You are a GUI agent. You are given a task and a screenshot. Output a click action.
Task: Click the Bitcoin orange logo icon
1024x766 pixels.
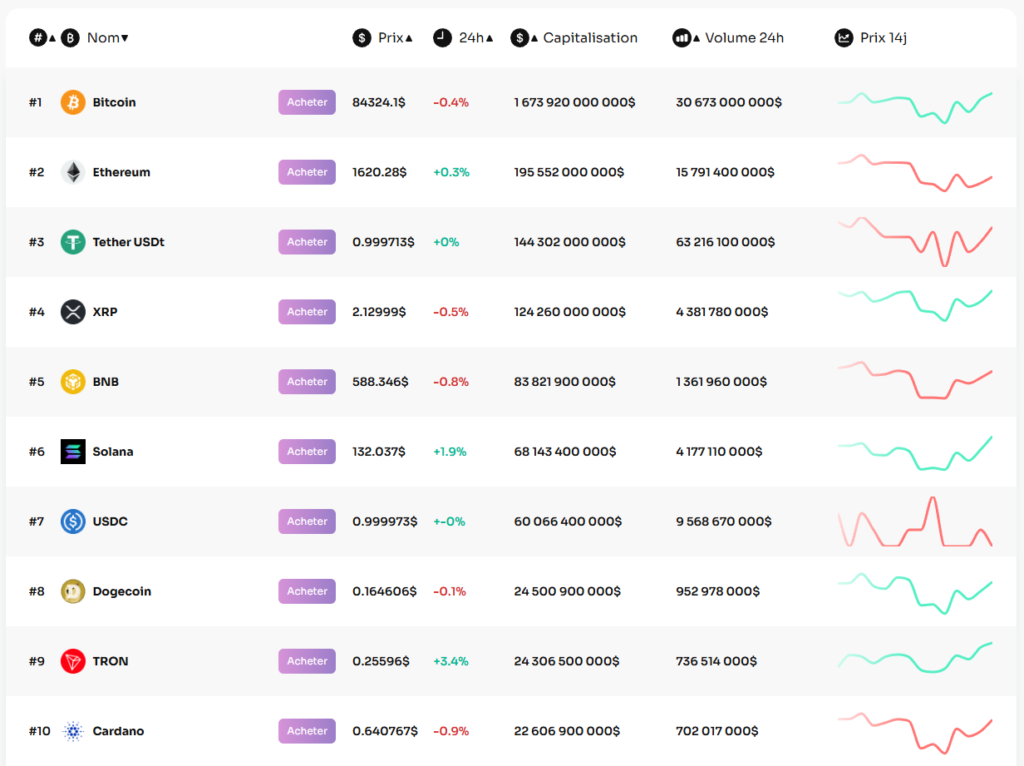73,102
